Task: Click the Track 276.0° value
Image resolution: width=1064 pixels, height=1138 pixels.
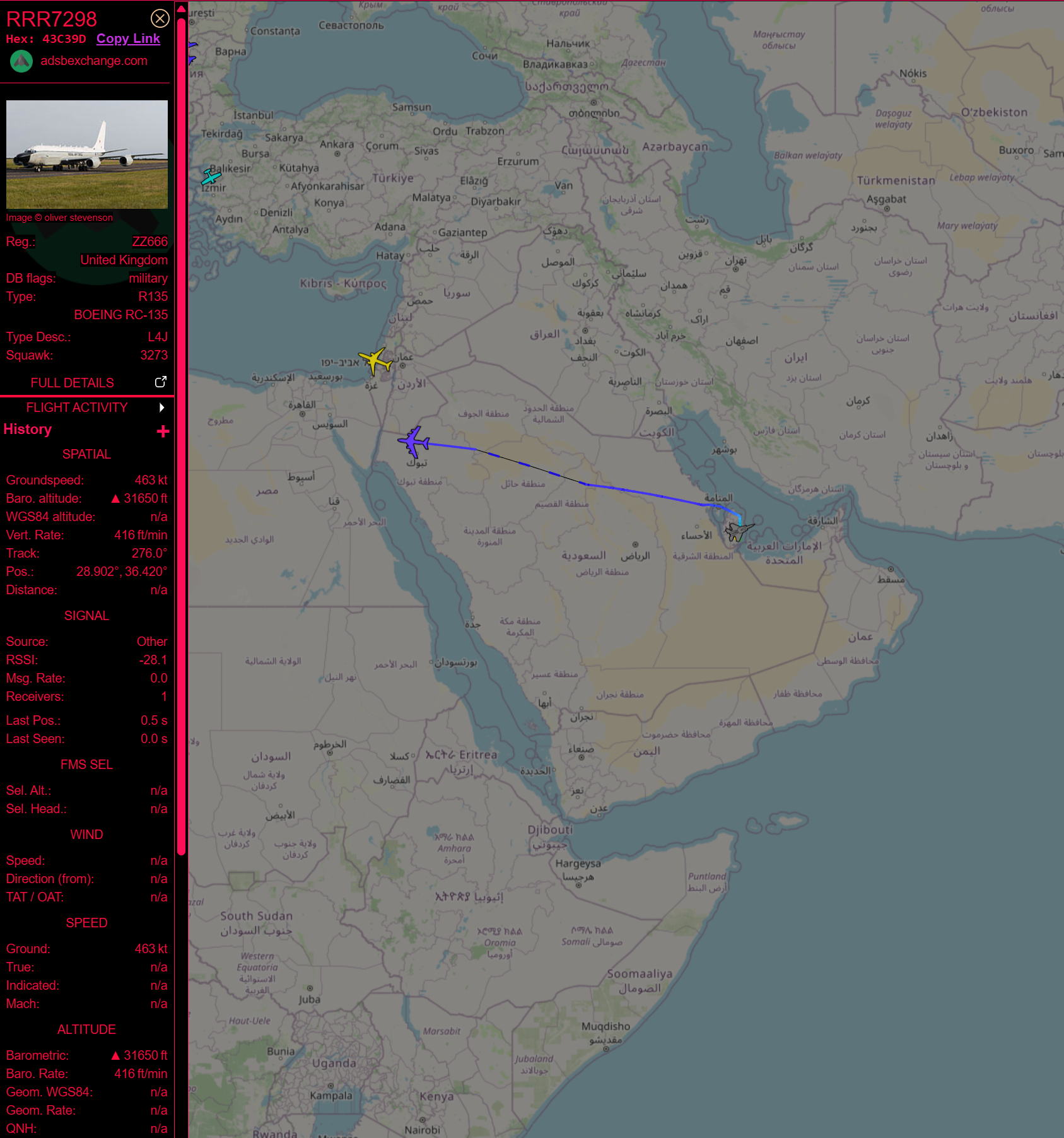Action: click(149, 553)
